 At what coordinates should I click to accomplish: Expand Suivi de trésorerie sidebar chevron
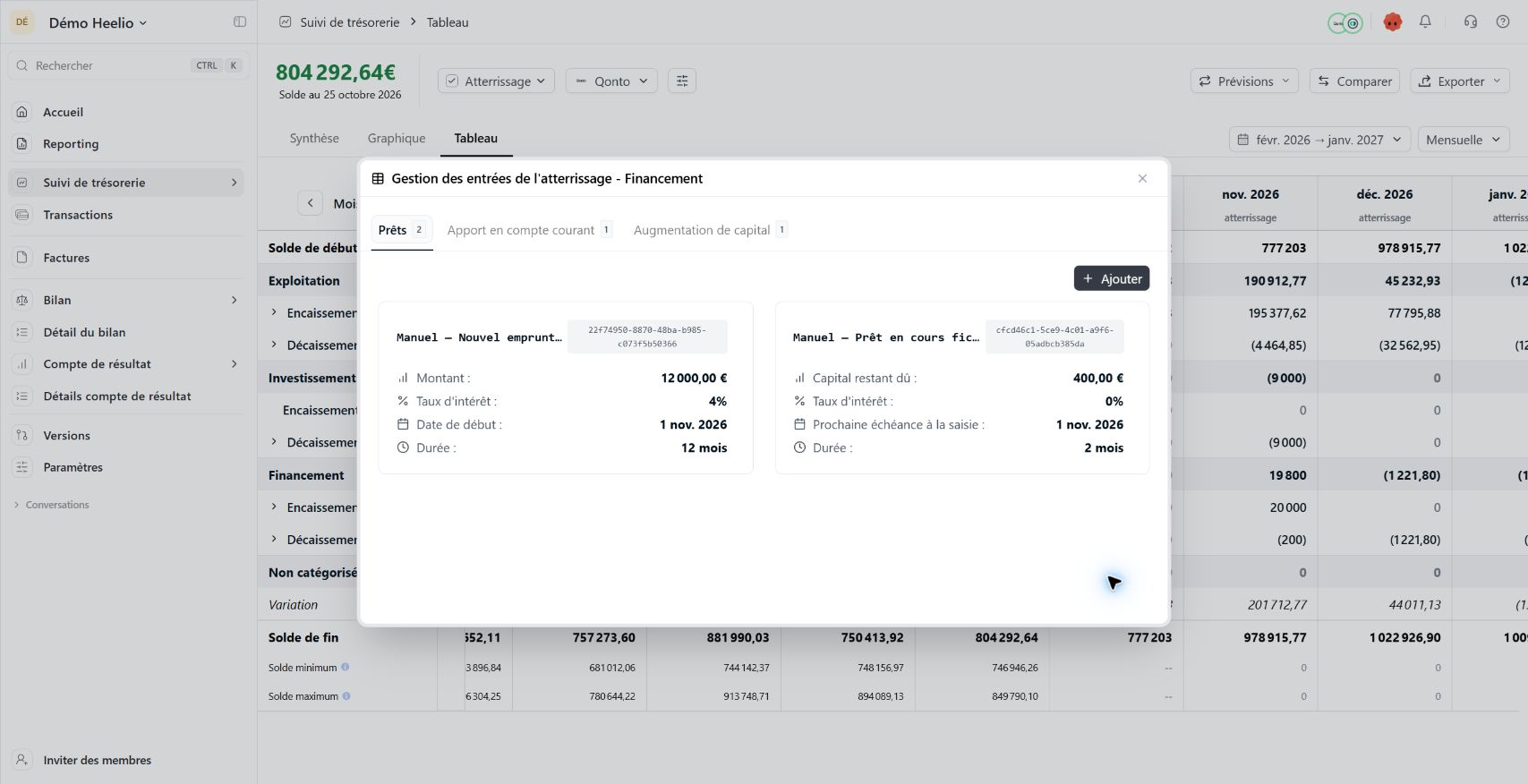tap(235, 183)
